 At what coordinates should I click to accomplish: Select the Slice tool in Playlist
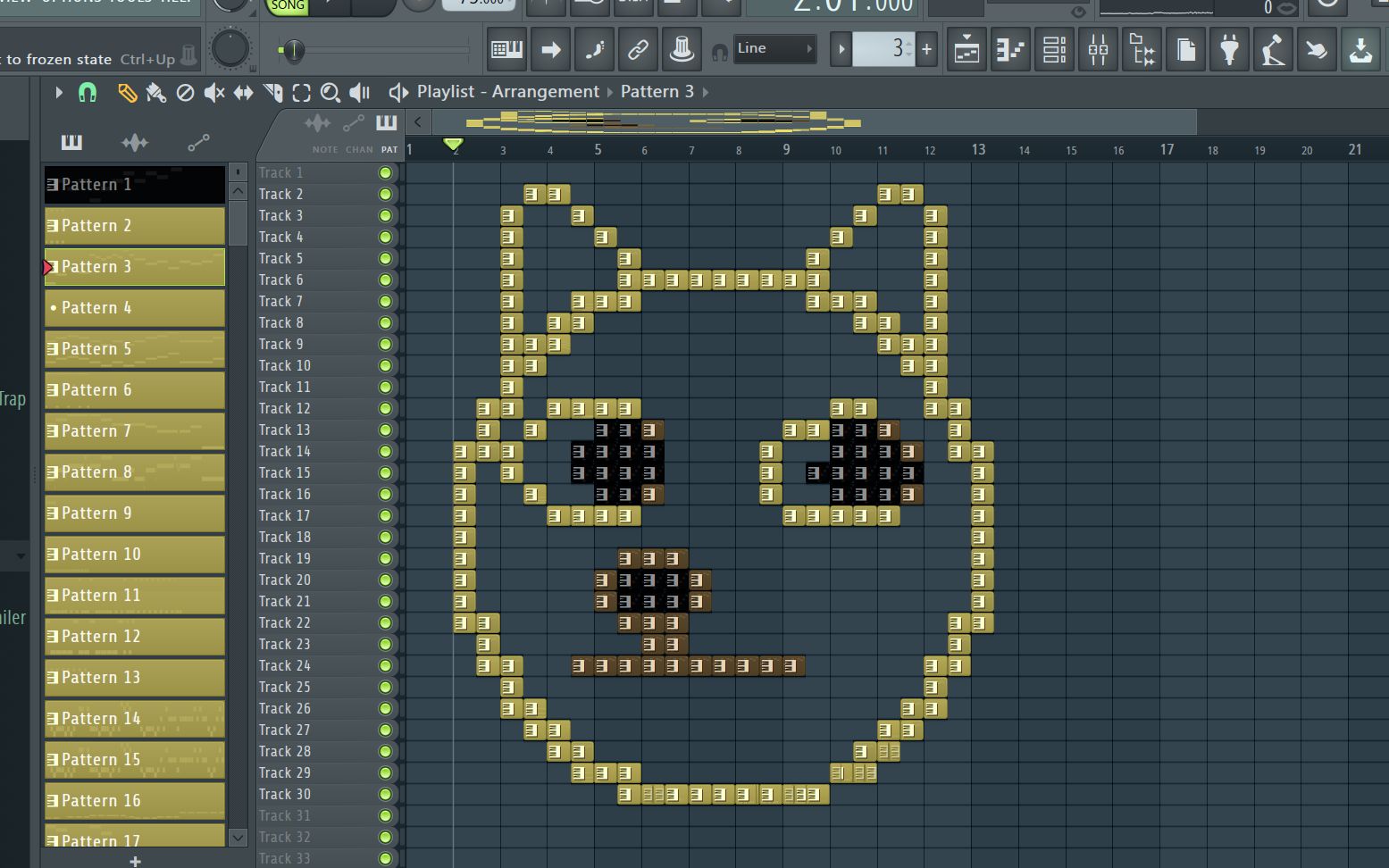272,92
